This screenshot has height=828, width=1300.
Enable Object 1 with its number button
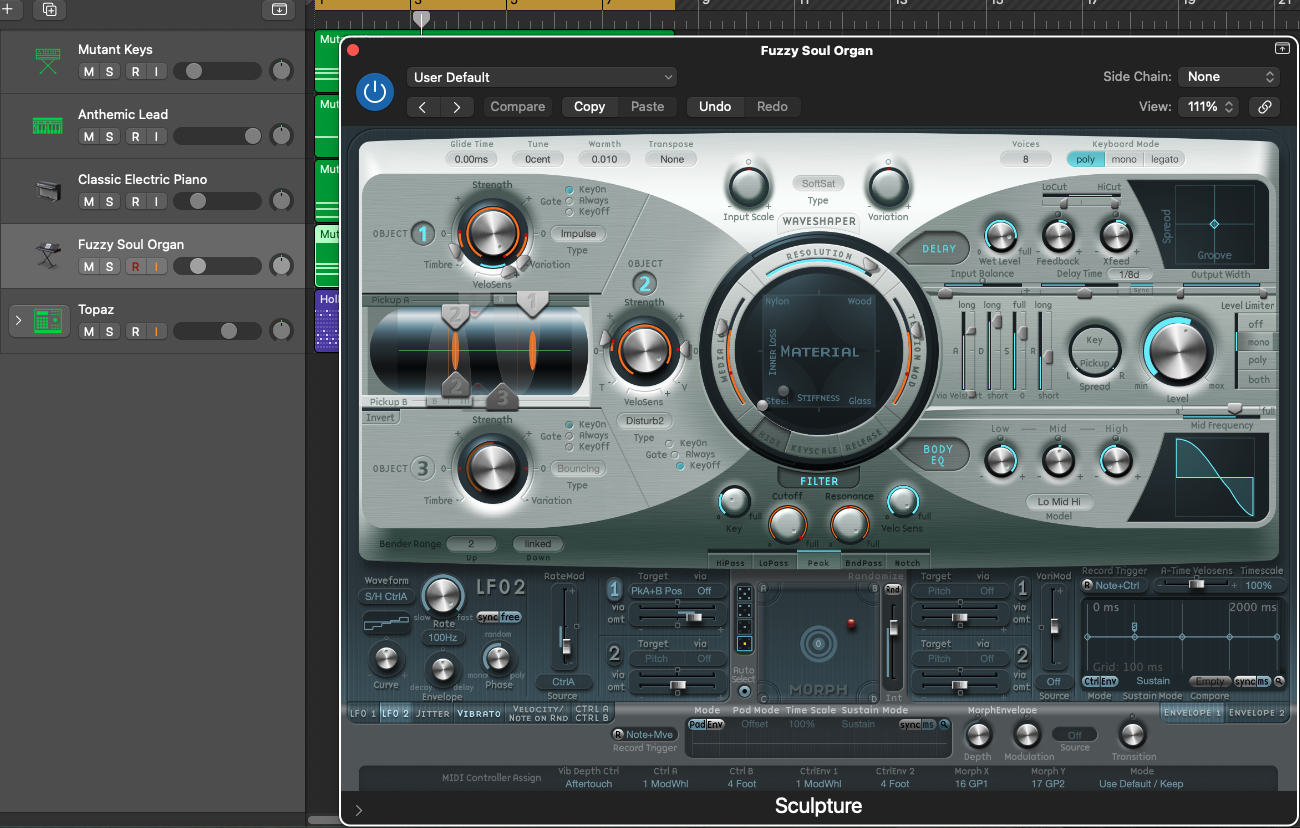pos(423,234)
